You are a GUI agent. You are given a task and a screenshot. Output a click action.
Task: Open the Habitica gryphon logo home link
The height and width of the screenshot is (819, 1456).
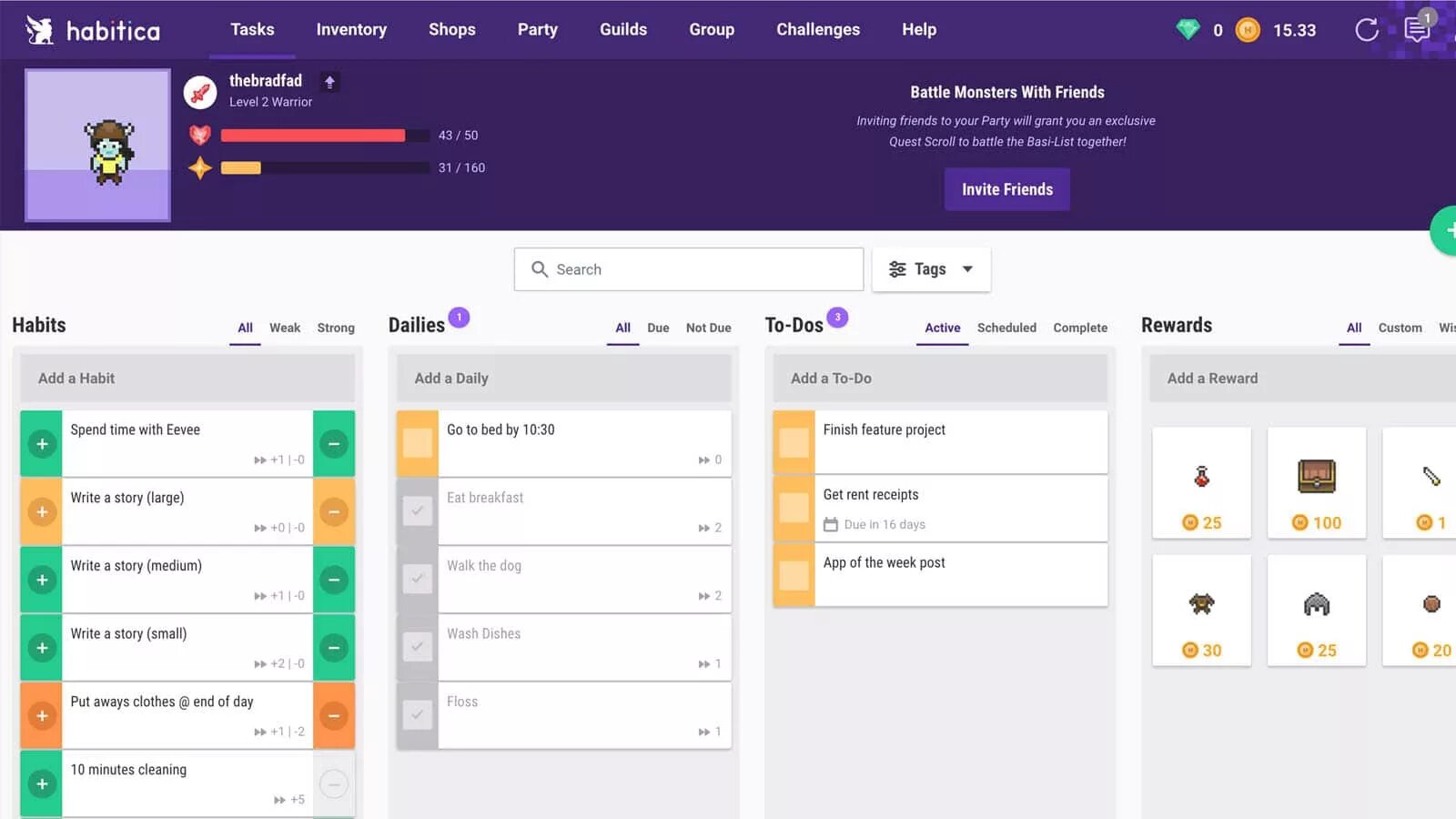(x=93, y=30)
